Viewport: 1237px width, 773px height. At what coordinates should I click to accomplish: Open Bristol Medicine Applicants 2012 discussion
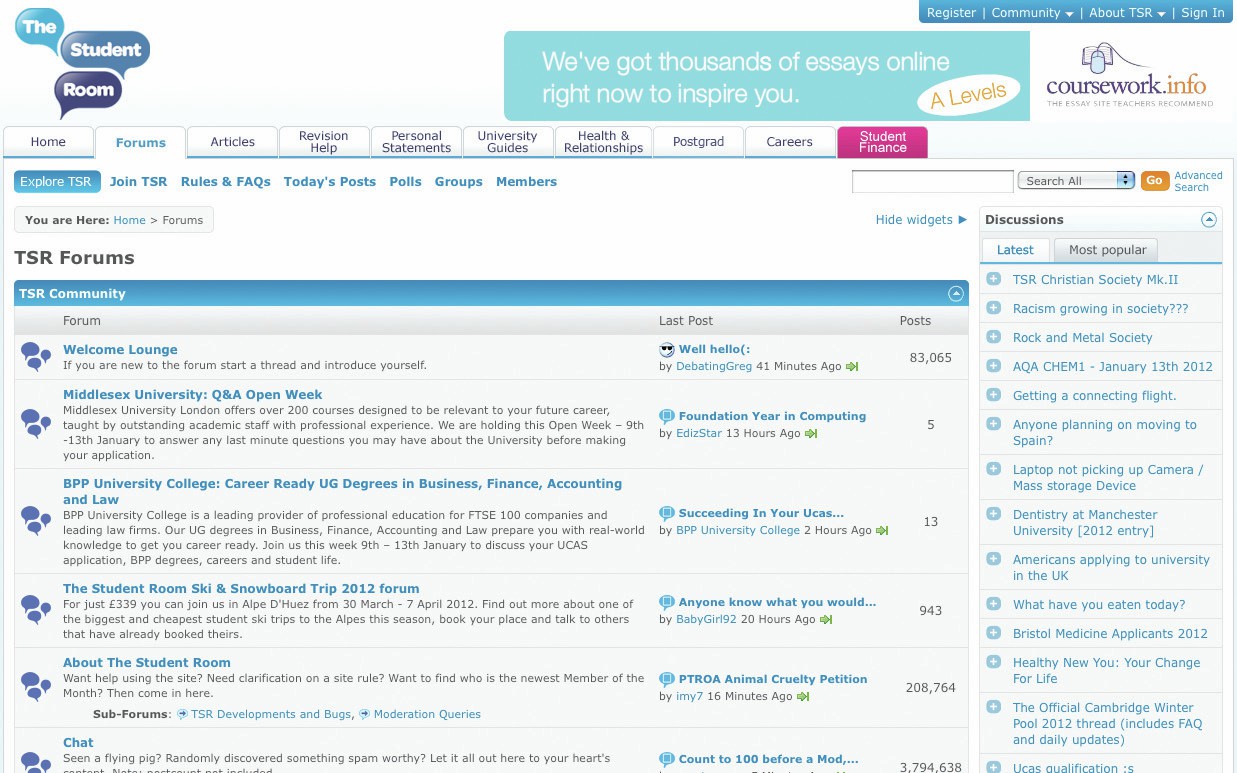[x=1110, y=634]
